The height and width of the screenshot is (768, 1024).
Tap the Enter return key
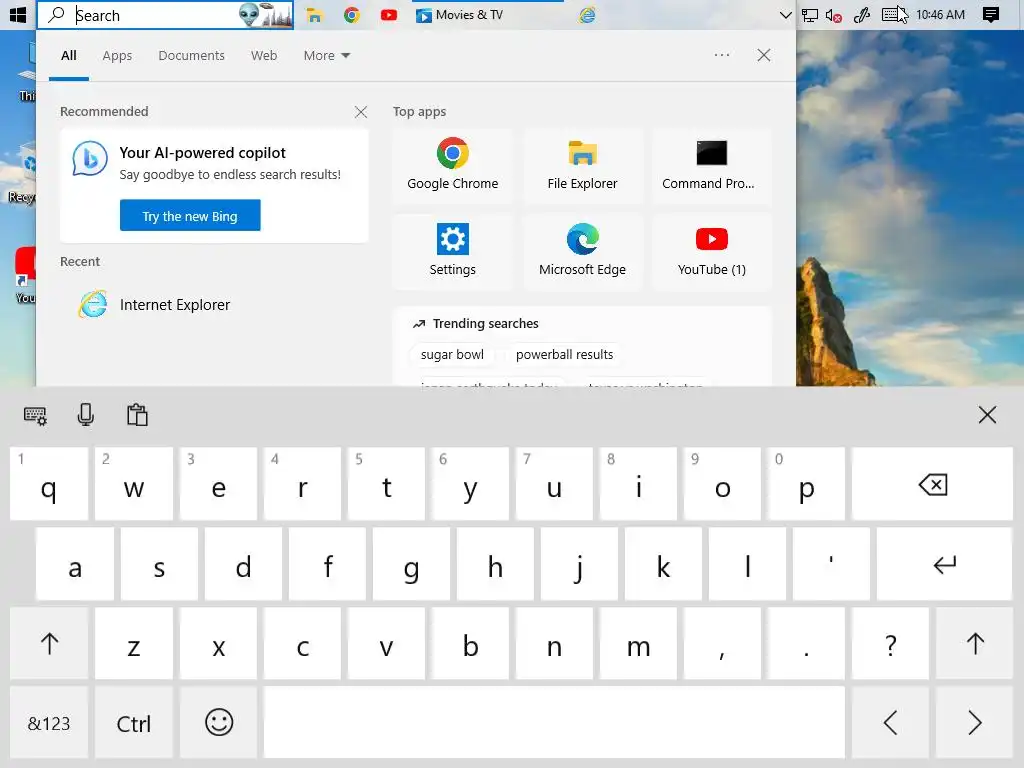click(944, 564)
